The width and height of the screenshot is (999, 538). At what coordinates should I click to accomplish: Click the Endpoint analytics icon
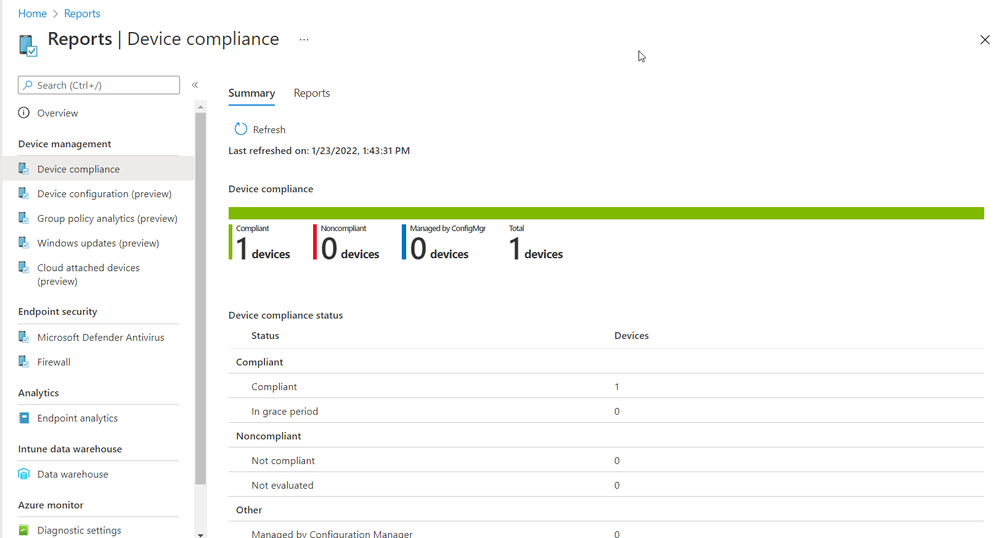[24, 418]
